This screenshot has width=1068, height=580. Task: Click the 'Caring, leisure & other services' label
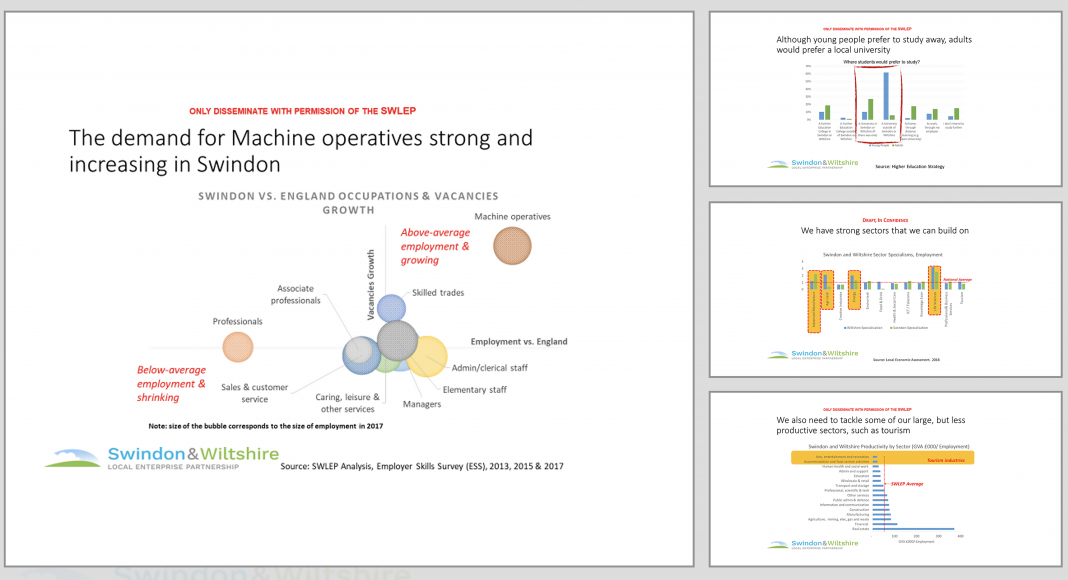pos(347,403)
